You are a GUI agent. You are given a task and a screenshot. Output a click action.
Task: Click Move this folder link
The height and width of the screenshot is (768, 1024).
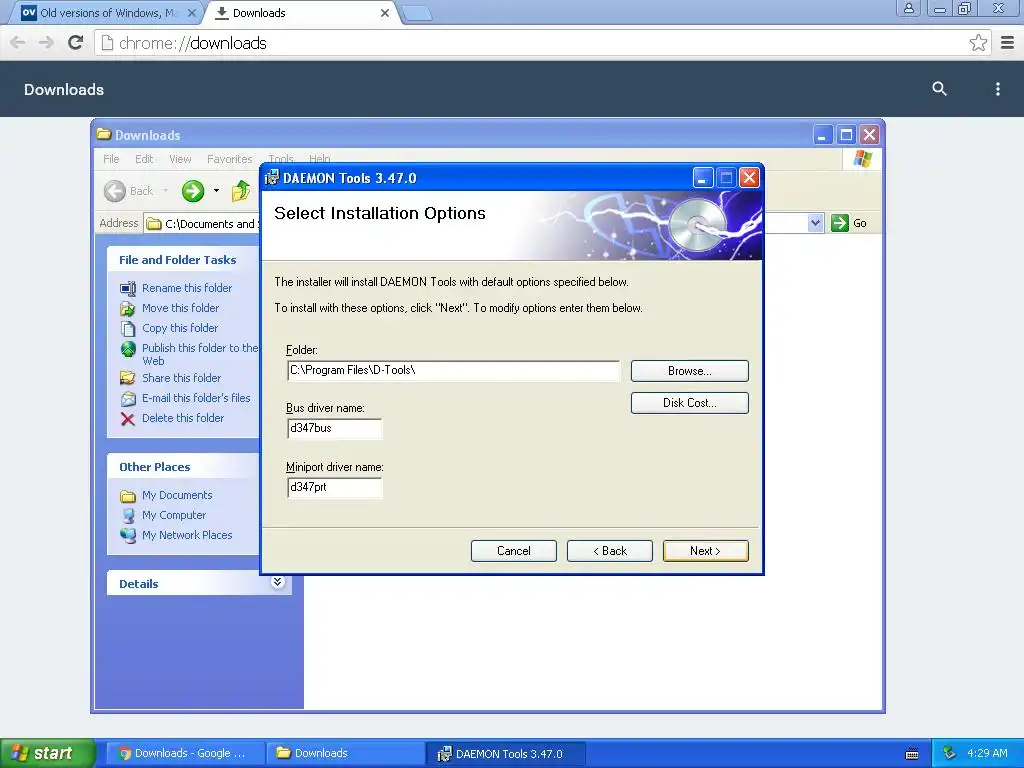(x=180, y=308)
